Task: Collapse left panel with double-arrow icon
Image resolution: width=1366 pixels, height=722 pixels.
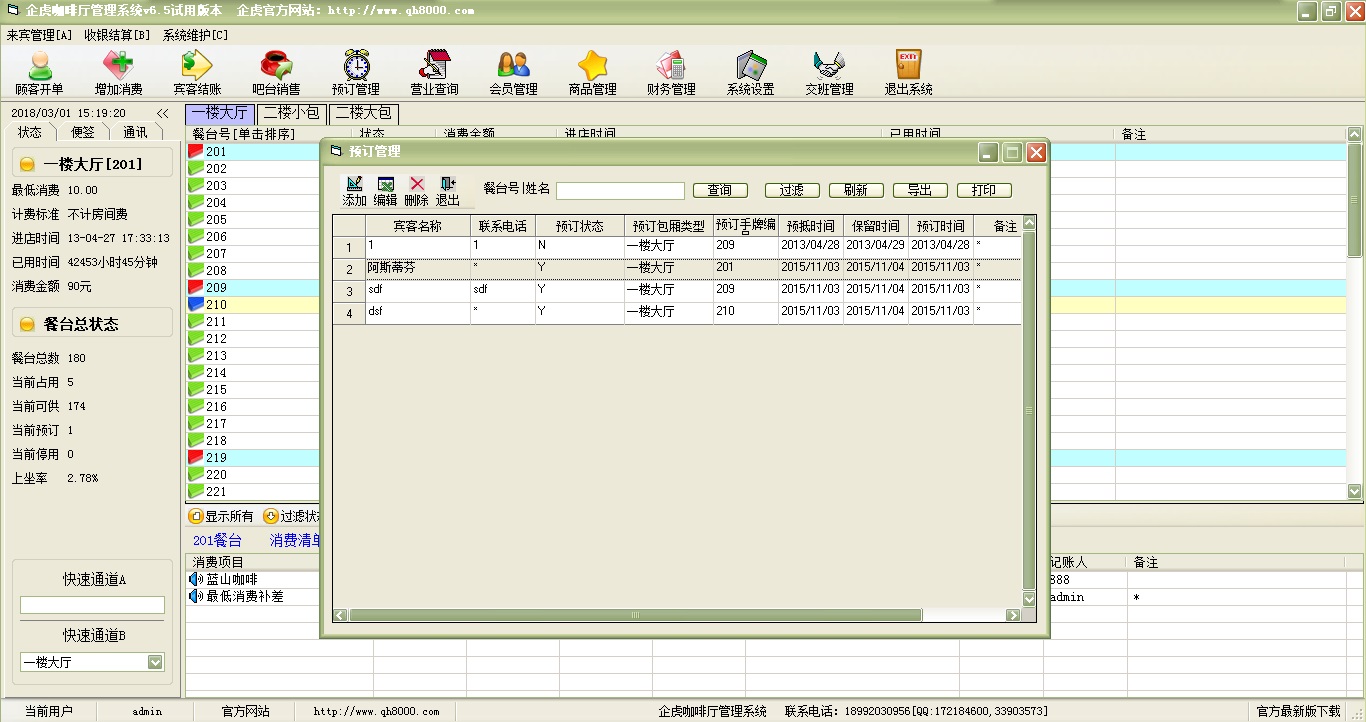Action: (162, 114)
